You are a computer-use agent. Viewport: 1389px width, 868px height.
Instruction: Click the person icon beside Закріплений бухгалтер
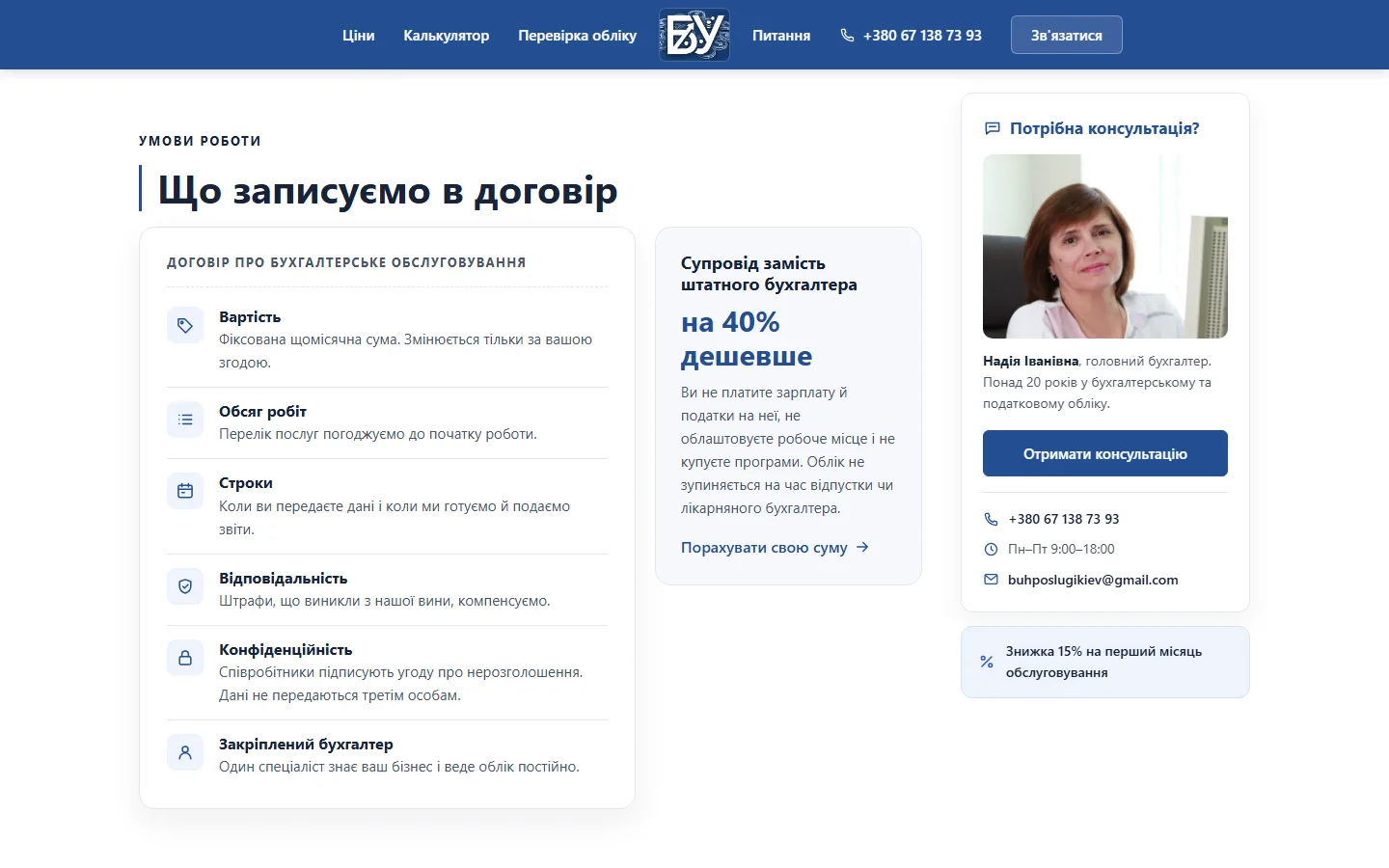click(x=185, y=752)
